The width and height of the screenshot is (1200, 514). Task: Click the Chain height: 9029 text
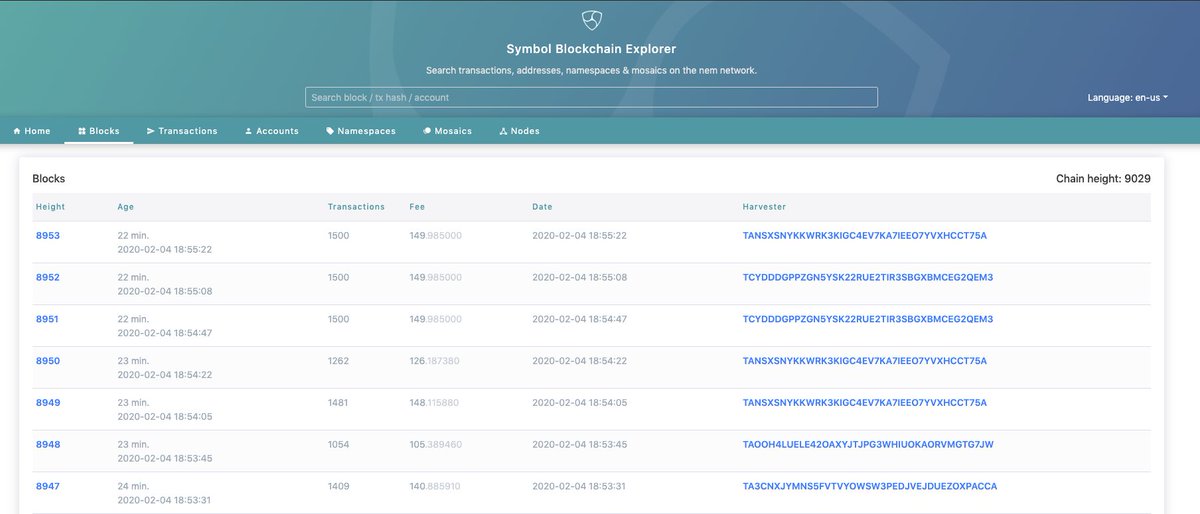pos(1103,179)
